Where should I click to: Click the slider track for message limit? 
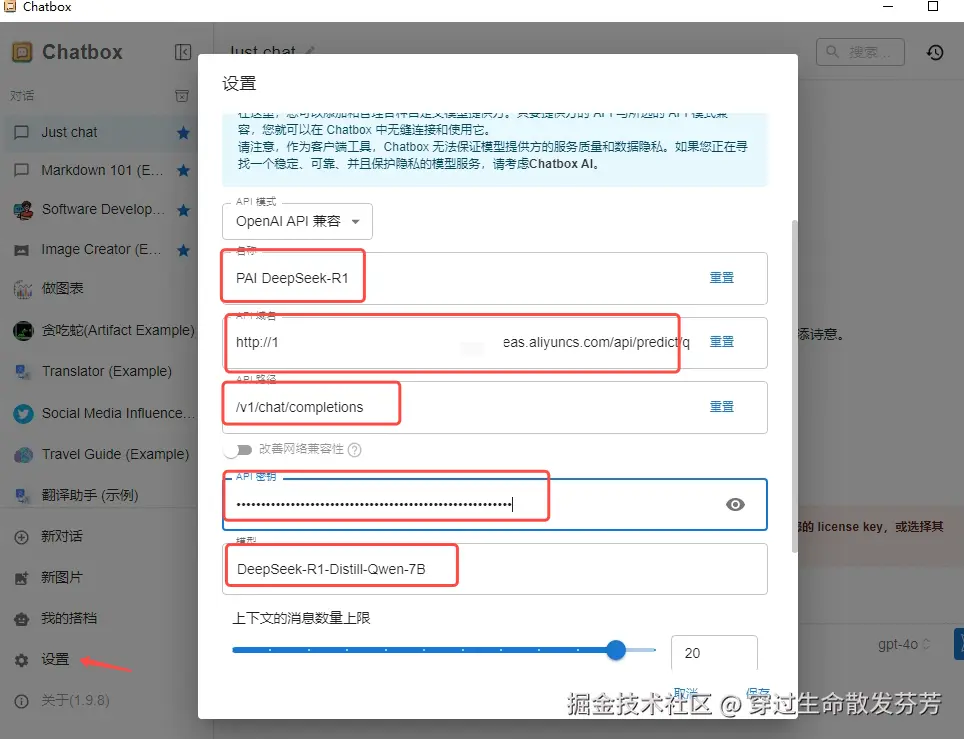443,650
